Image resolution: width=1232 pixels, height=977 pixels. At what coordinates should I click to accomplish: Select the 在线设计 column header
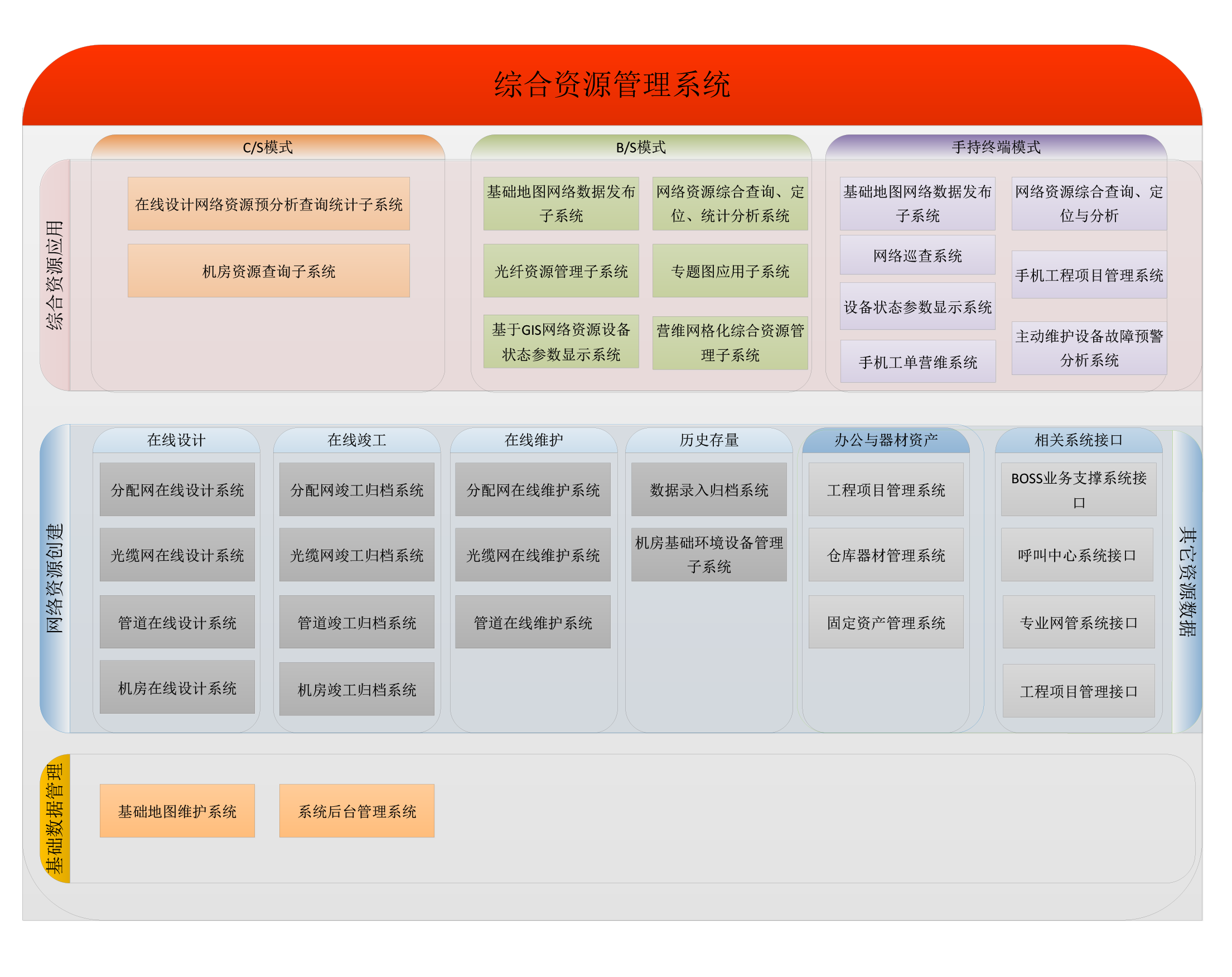tap(176, 440)
